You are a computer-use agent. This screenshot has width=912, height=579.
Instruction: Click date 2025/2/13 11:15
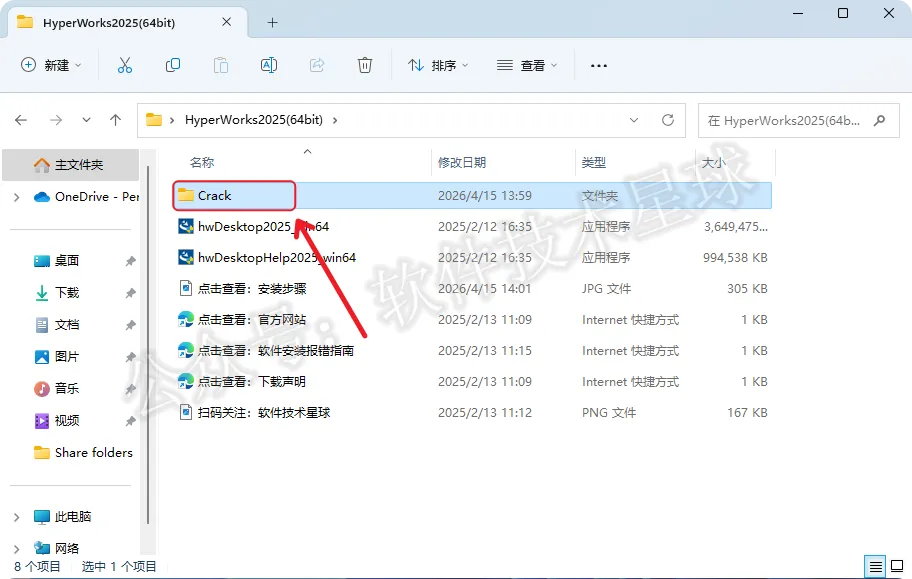484,350
